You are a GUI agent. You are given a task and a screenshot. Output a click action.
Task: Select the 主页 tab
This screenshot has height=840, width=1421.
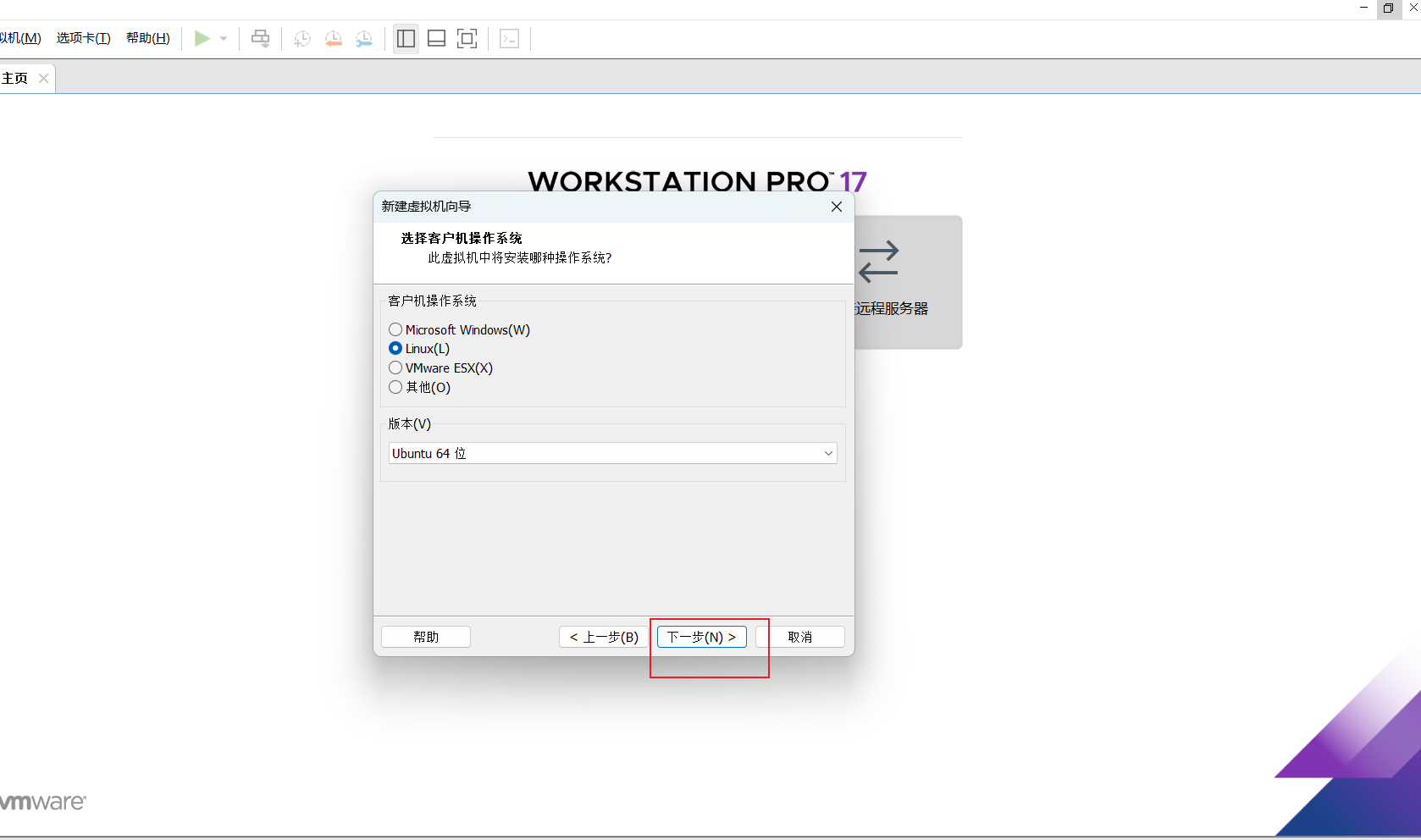[x=15, y=78]
